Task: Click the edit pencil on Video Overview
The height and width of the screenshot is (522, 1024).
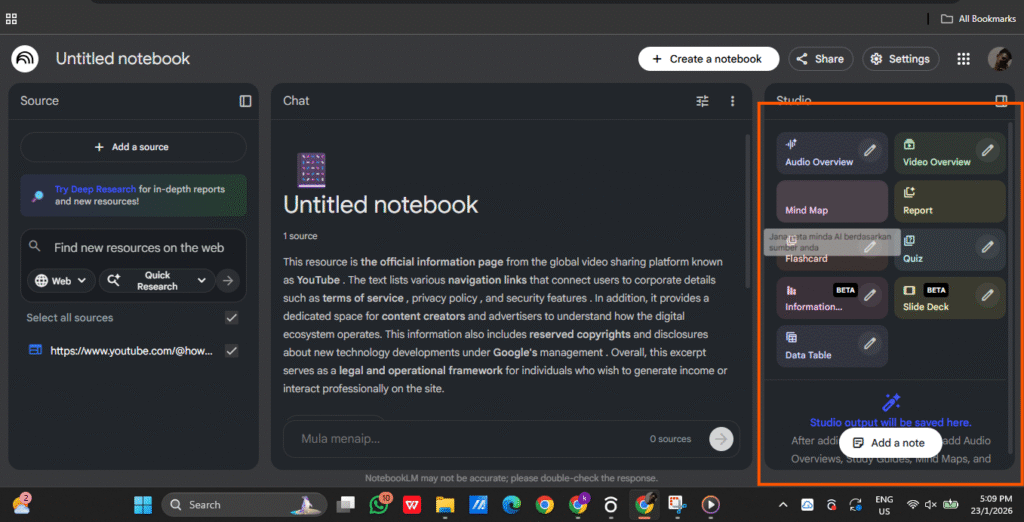Action: [987, 150]
